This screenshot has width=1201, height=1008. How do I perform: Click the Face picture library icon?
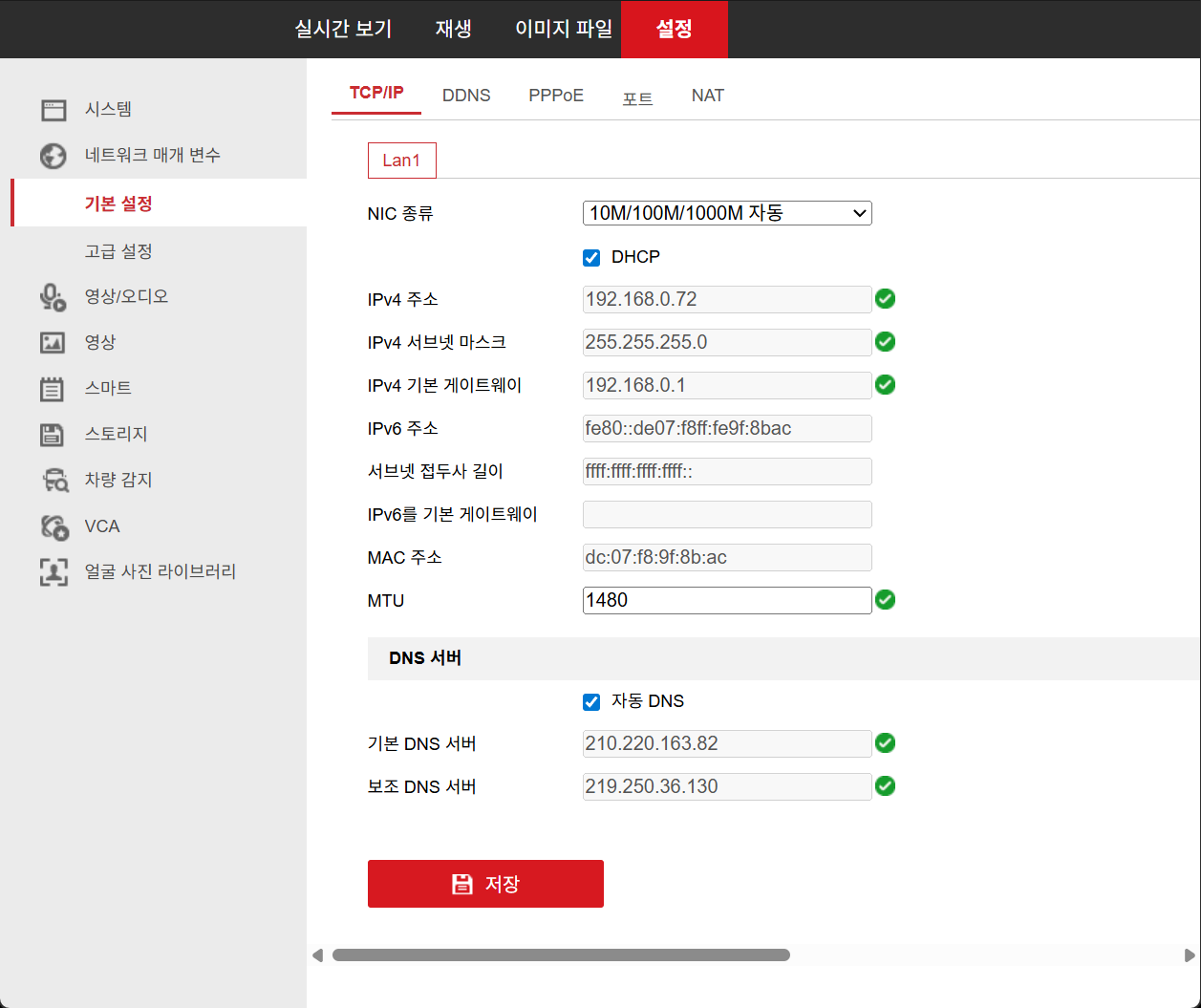click(54, 572)
